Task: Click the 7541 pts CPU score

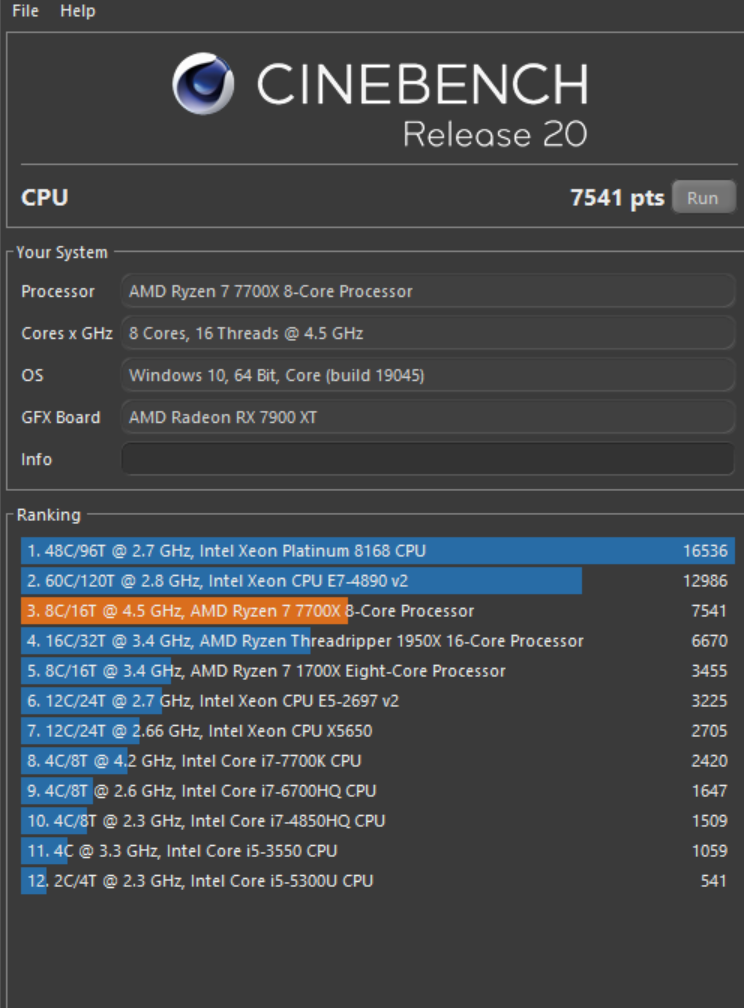Action: coord(617,197)
